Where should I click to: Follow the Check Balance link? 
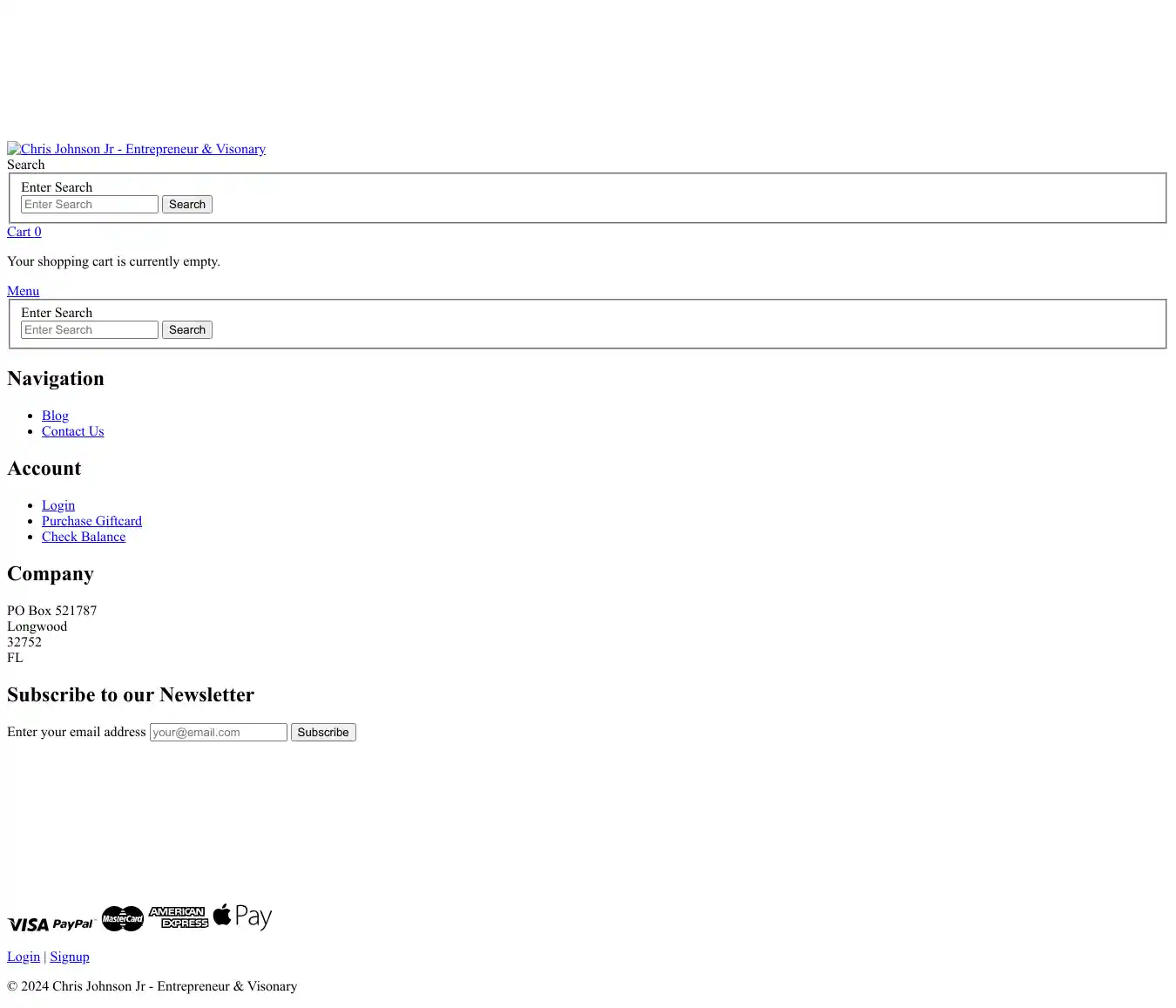tap(84, 537)
